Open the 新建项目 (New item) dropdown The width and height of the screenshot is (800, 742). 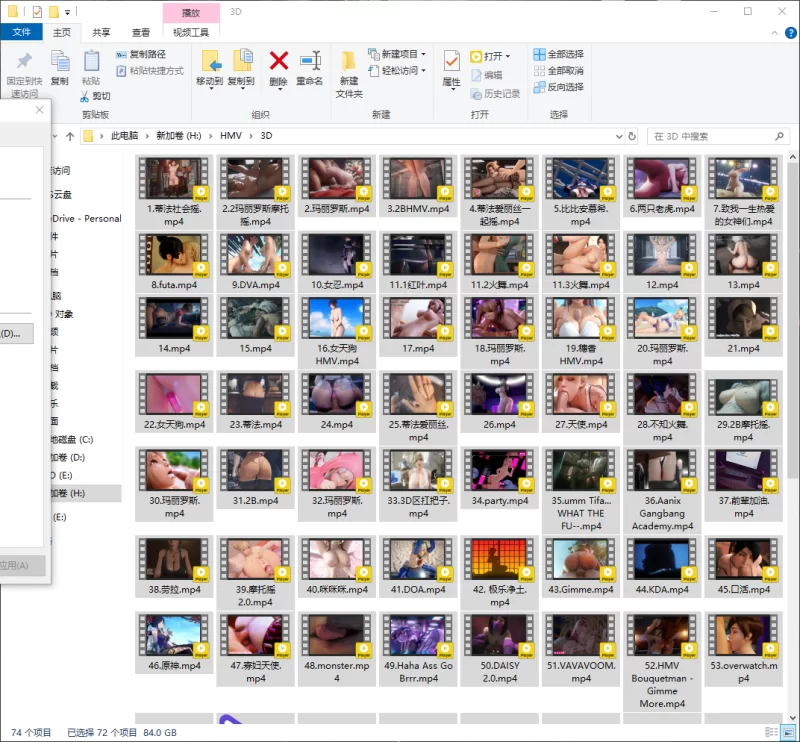pos(397,54)
